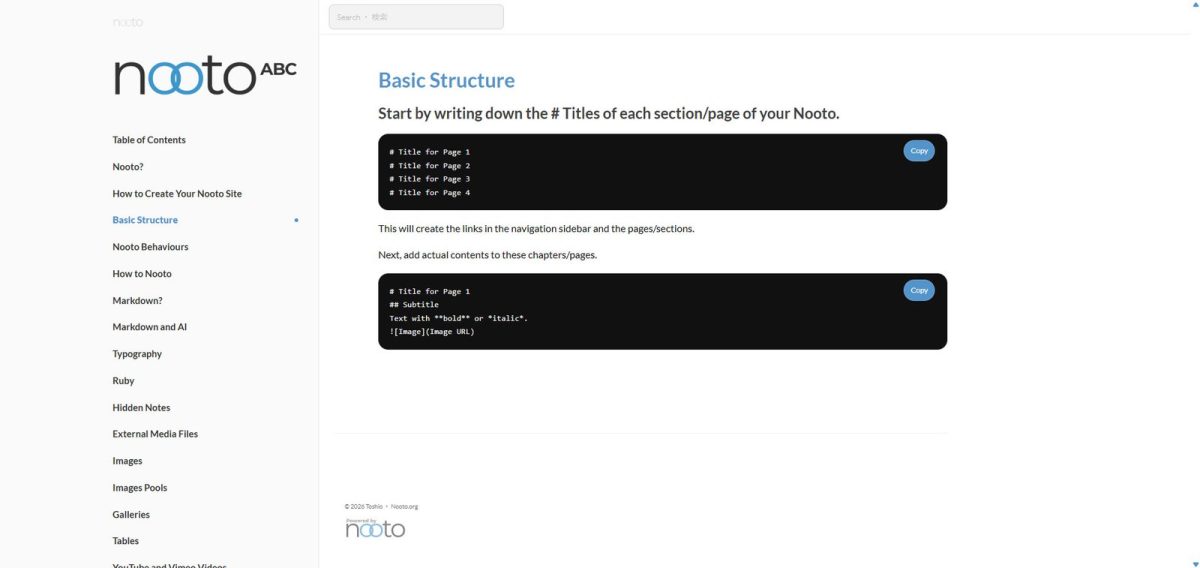This screenshot has height=568, width=1200.
Task: Open External Media Files page
Action: 155,434
